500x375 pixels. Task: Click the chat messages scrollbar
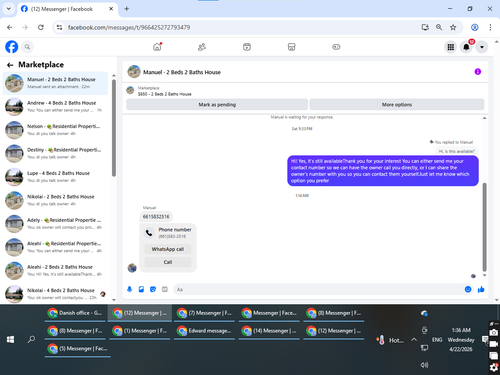pyautogui.click(x=484, y=227)
